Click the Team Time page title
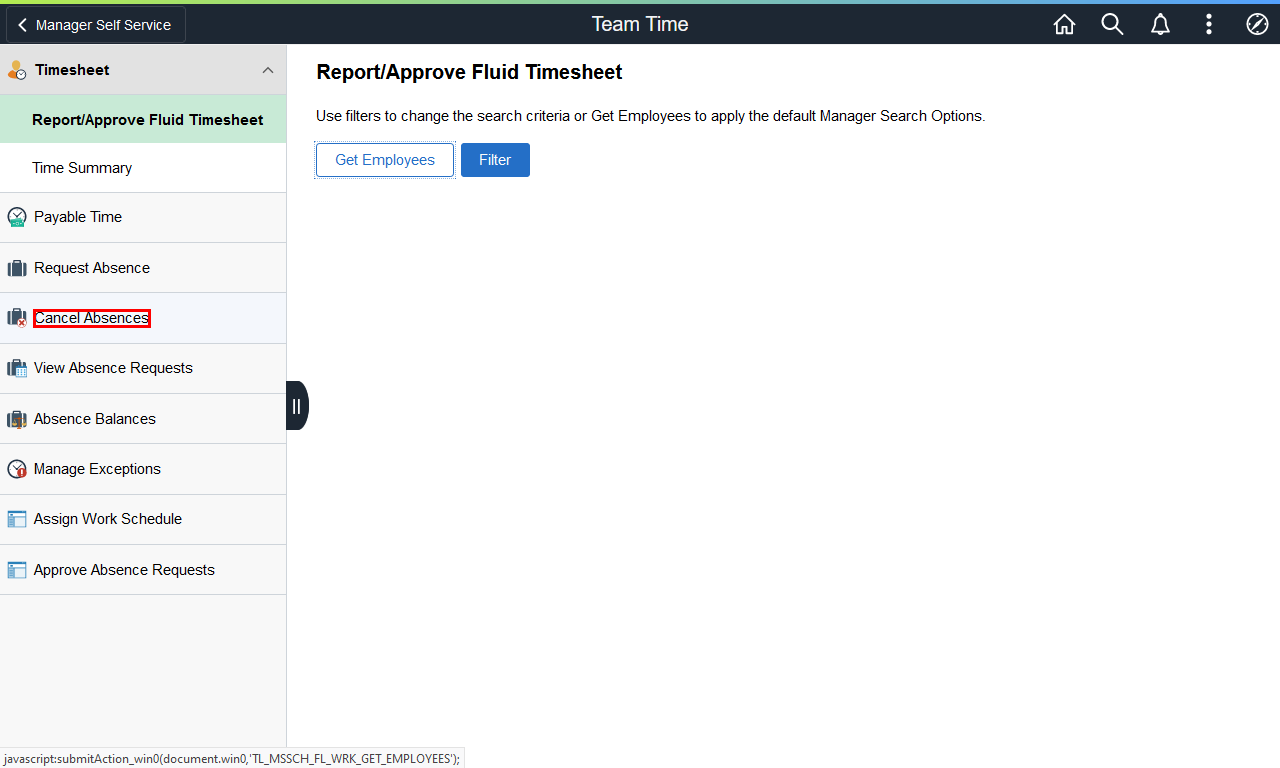 (640, 24)
